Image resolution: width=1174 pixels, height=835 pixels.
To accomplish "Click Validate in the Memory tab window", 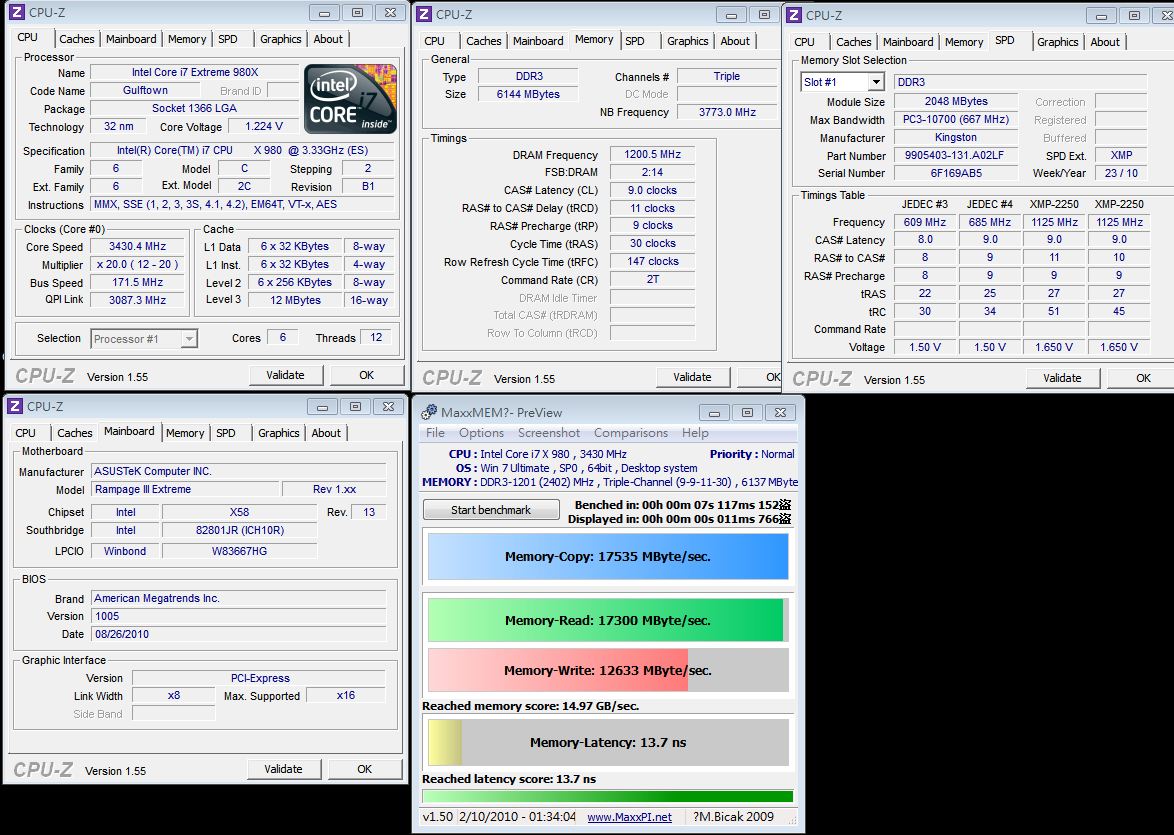I will (x=692, y=377).
